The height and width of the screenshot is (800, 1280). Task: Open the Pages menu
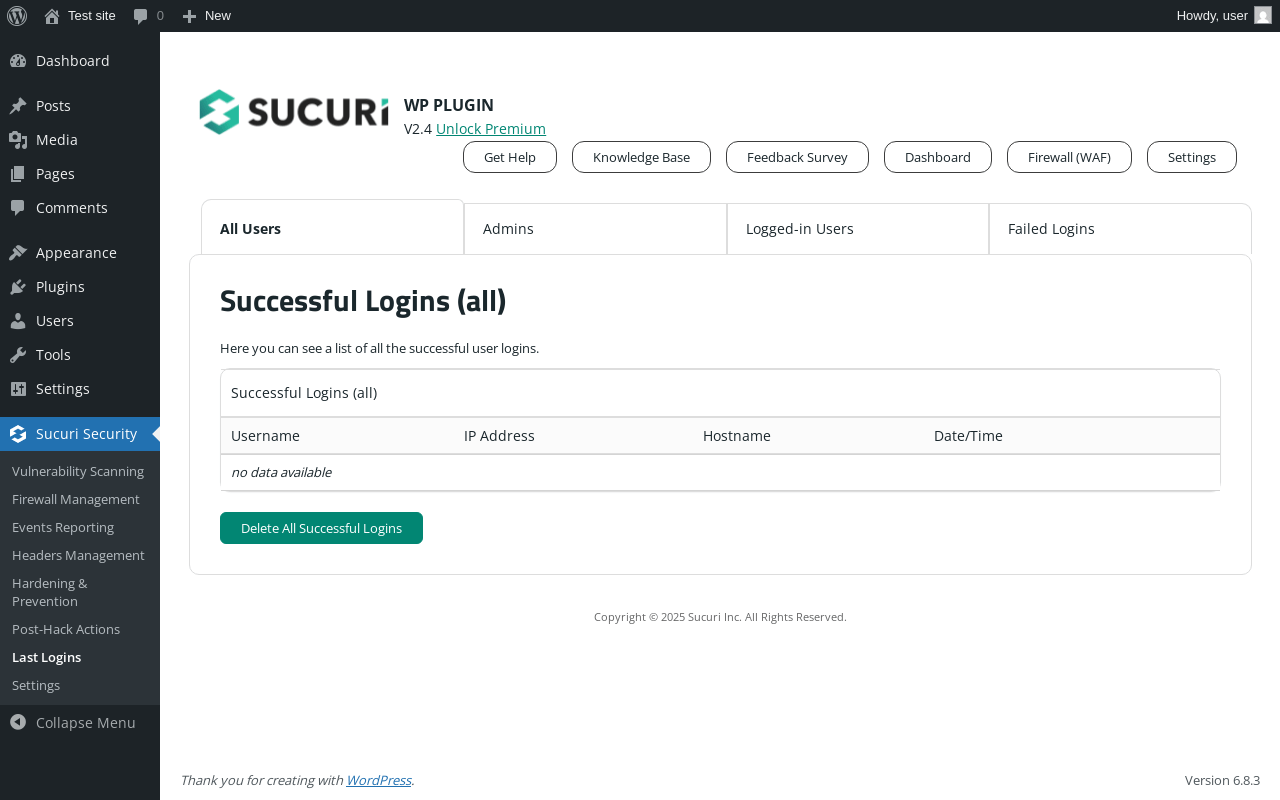(x=80, y=174)
